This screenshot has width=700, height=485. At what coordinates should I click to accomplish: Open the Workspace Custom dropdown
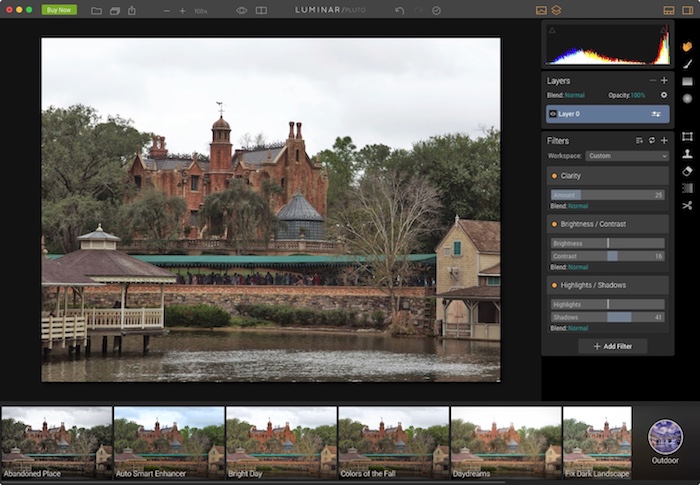tap(627, 156)
